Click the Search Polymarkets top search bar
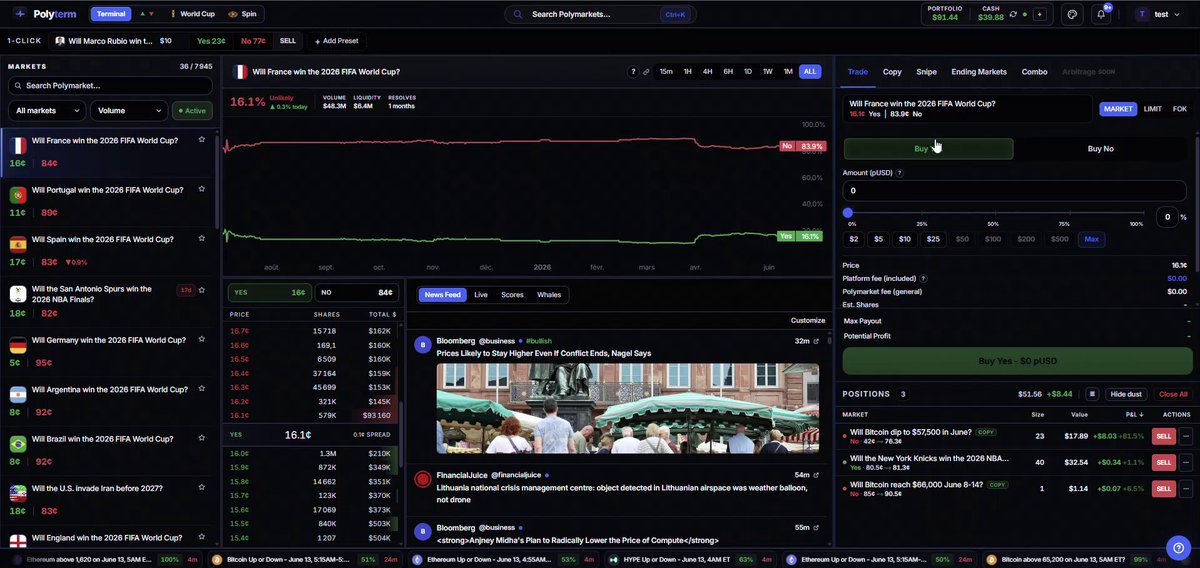1200x568 pixels. [600, 15]
